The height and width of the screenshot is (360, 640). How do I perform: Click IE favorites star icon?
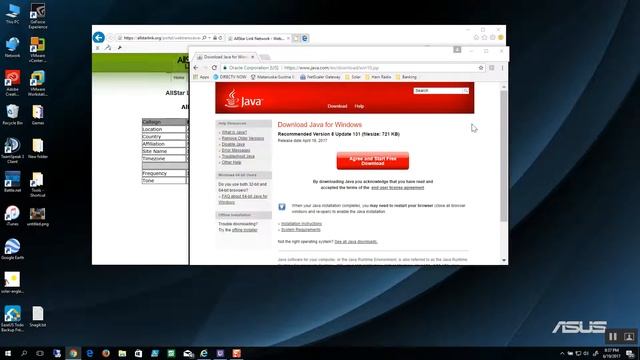click(484, 38)
